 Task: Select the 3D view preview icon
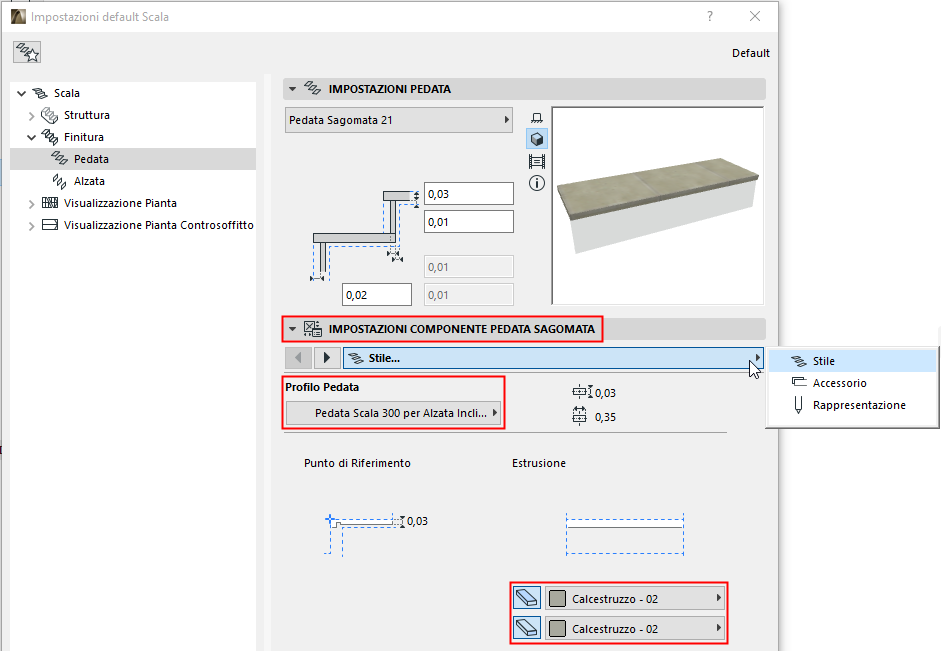coord(536,140)
